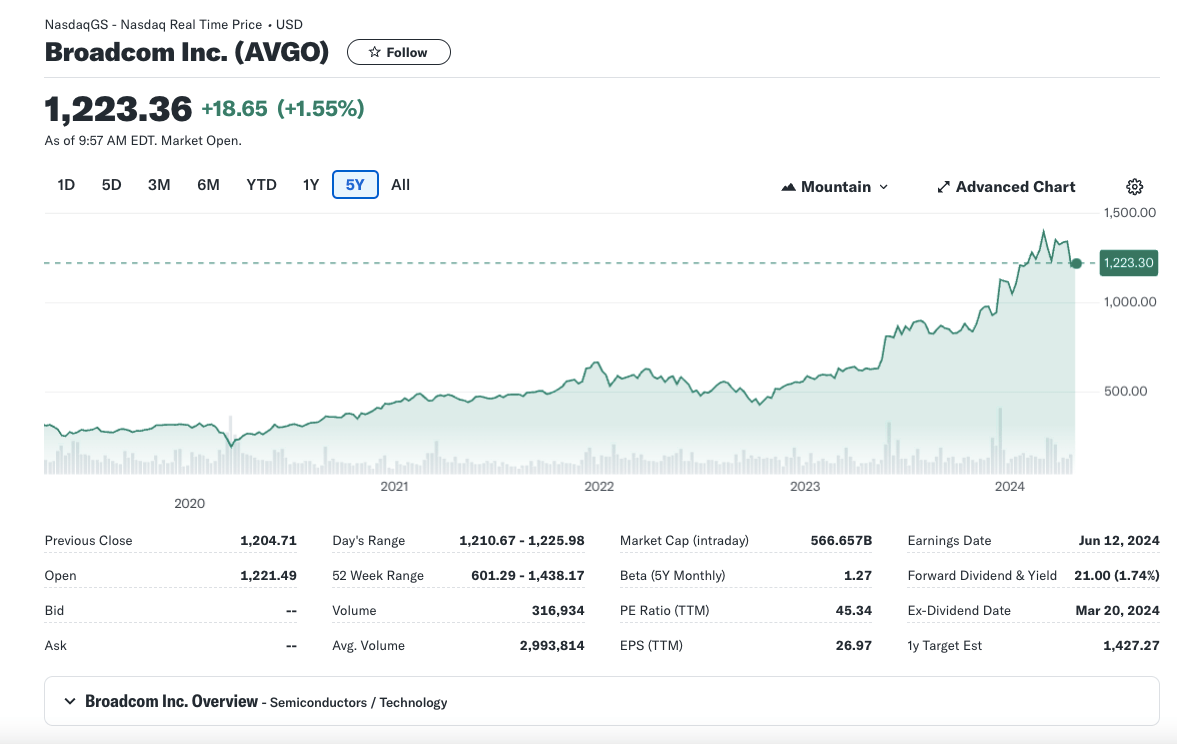This screenshot has height=744, width=1177.
Task: Open the Advanced Chart view
Action: tap(1006, 187)
